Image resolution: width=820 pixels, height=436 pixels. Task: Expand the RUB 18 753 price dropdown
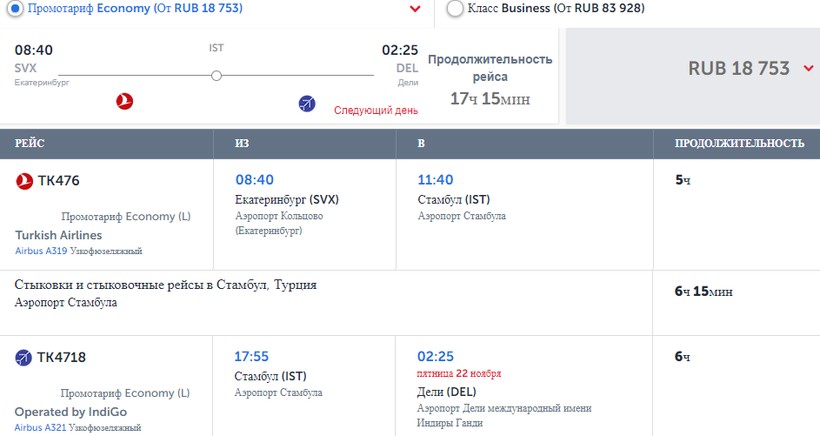pos(809,68)
